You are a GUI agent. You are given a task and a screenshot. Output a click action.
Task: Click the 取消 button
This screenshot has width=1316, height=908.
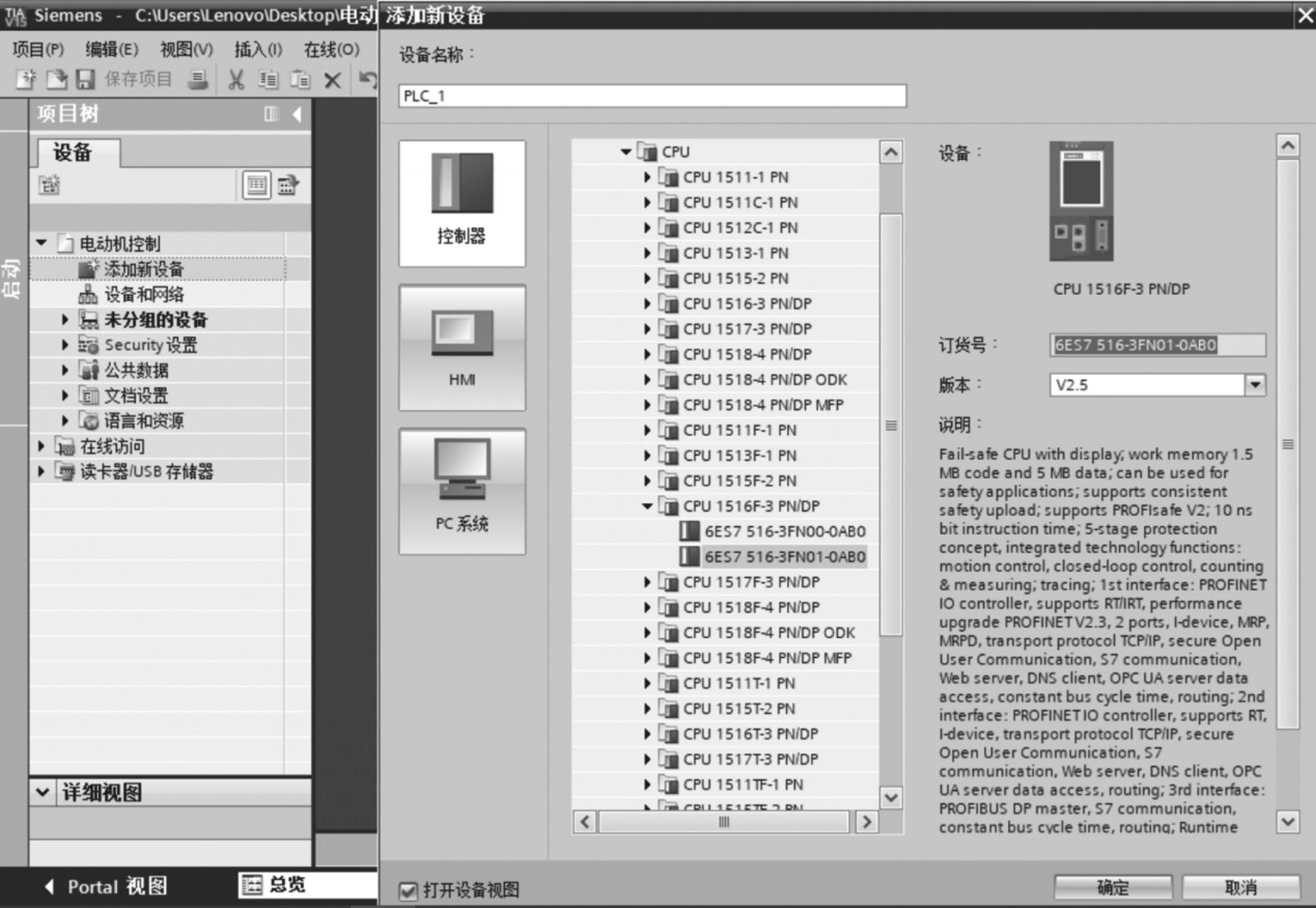1241,887
